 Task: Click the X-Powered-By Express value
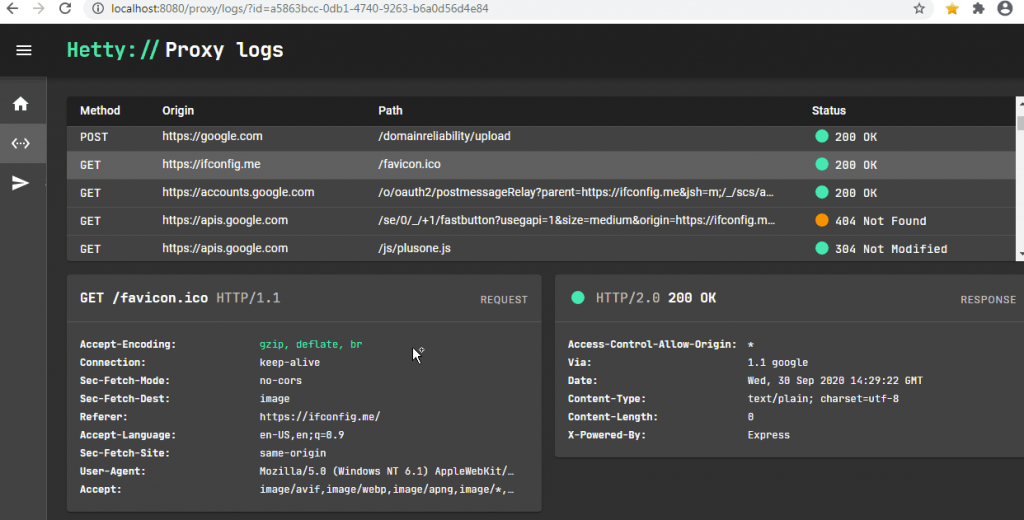(x=768, y=435)
